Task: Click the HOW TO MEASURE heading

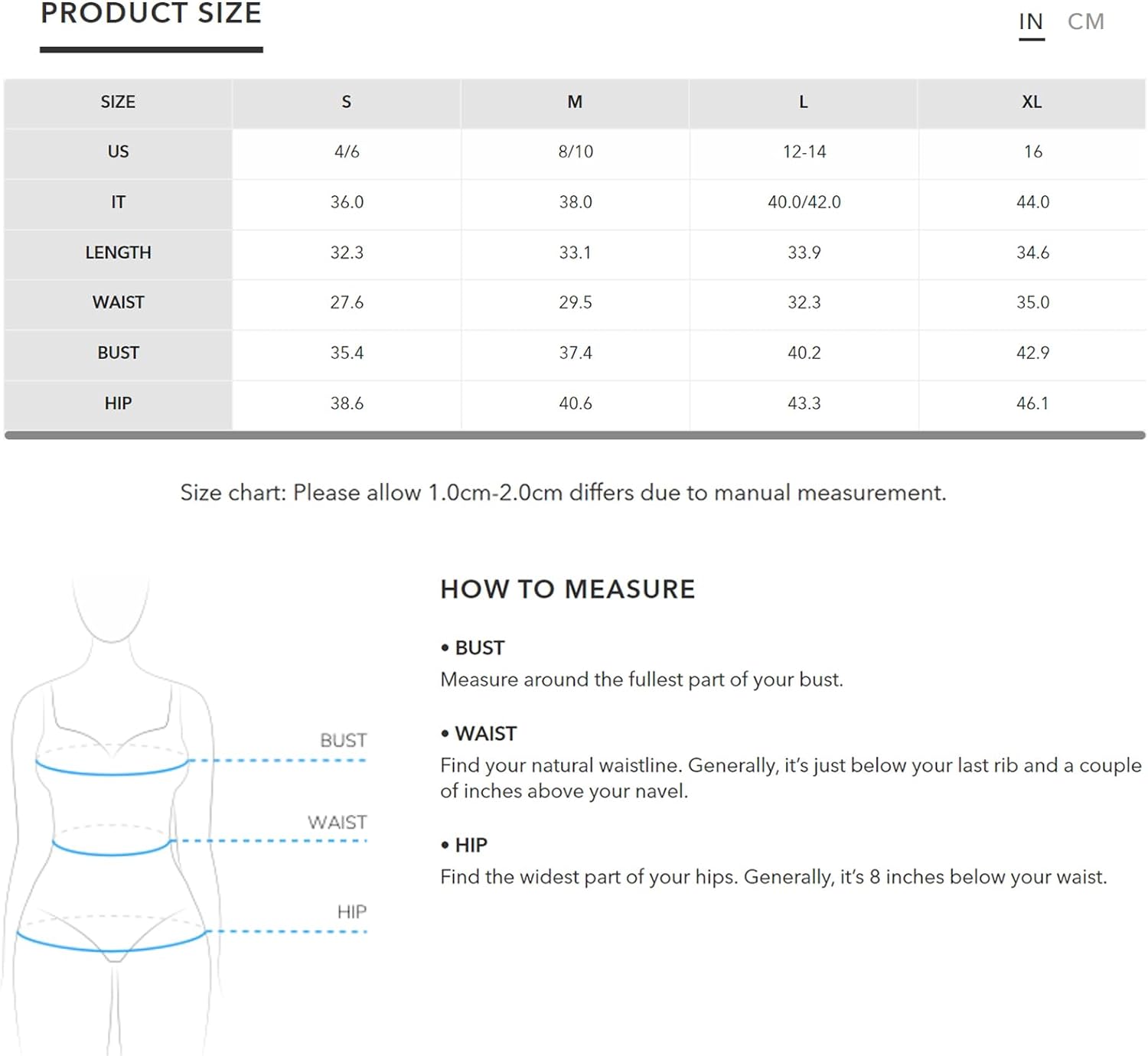Action: coord(567,589)
